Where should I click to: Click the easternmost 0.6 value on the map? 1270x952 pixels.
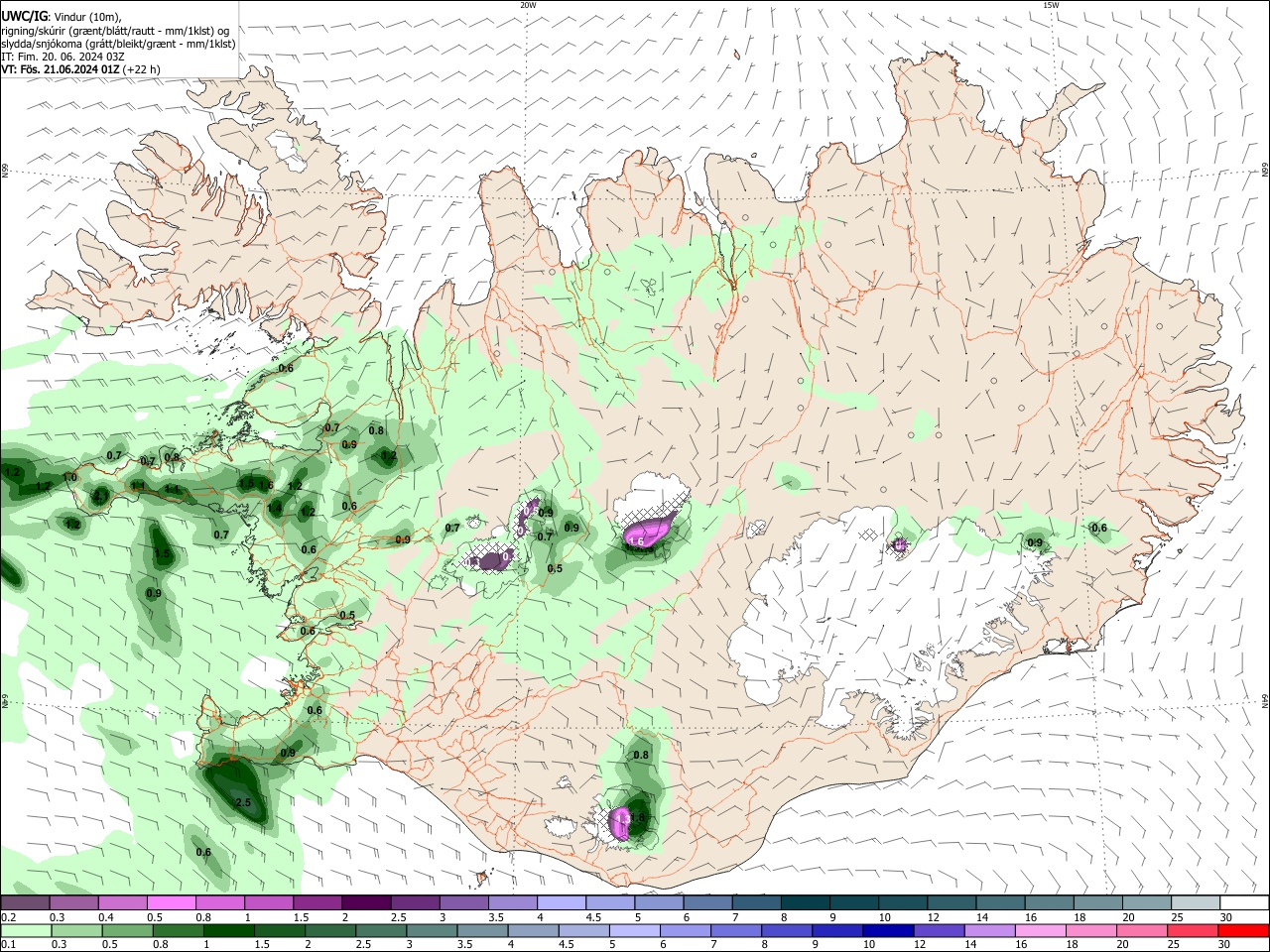[x=1099, y=529]
